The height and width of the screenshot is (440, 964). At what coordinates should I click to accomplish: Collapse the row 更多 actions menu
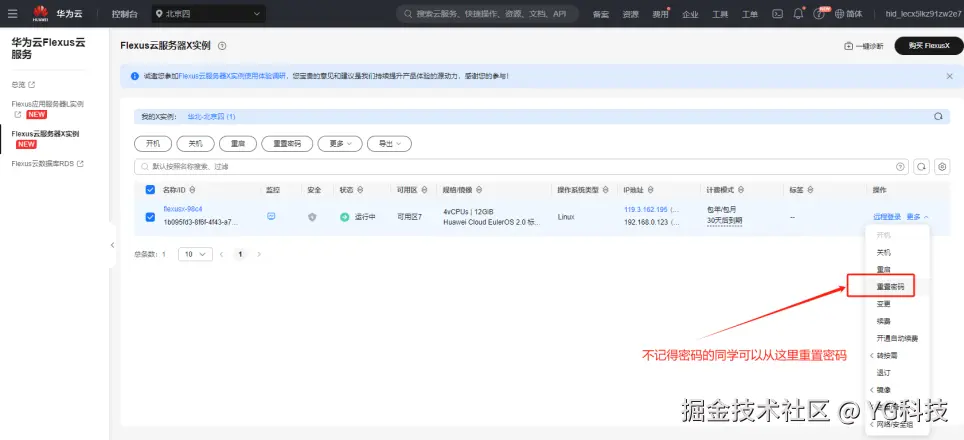pos(918,217)
